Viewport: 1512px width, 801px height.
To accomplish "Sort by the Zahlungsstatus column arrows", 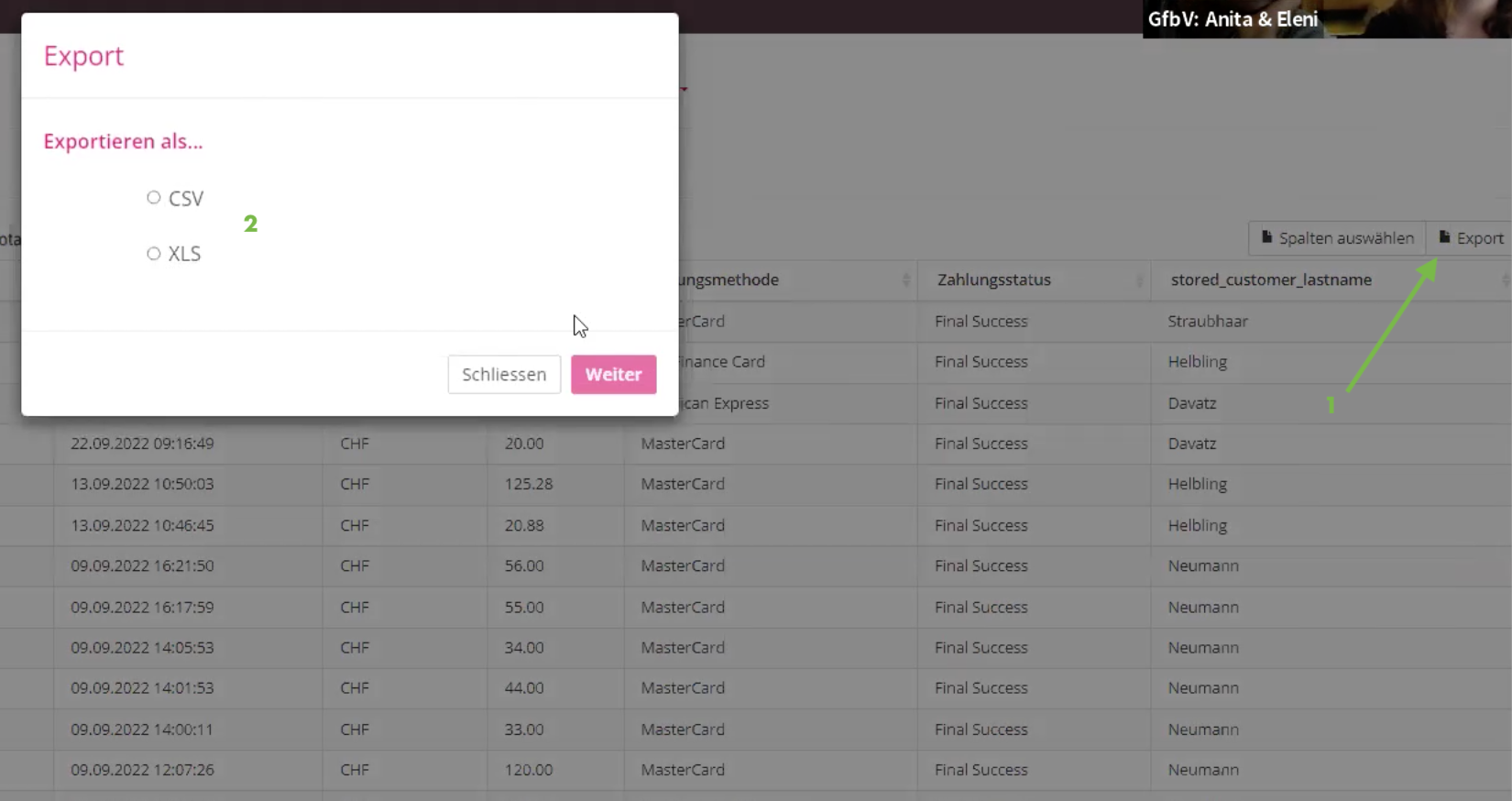I will click(1139, 280).
